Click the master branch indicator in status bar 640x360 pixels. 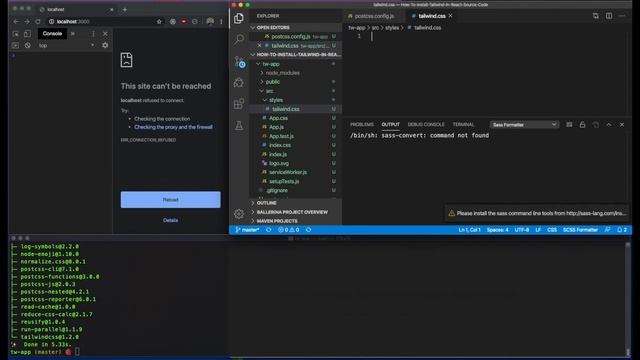(x=247, y=230)
